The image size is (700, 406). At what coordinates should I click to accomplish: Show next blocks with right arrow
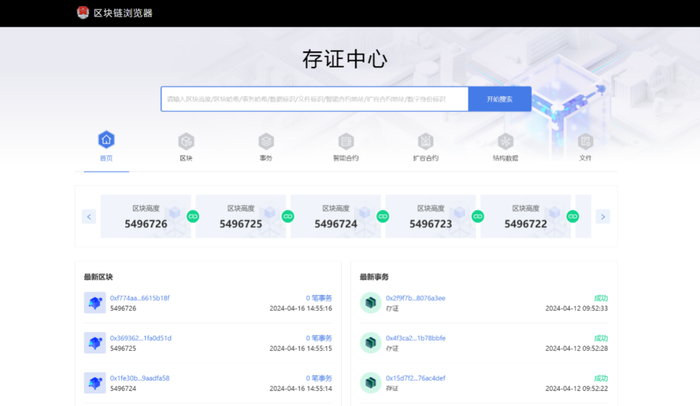coord(603,217)
